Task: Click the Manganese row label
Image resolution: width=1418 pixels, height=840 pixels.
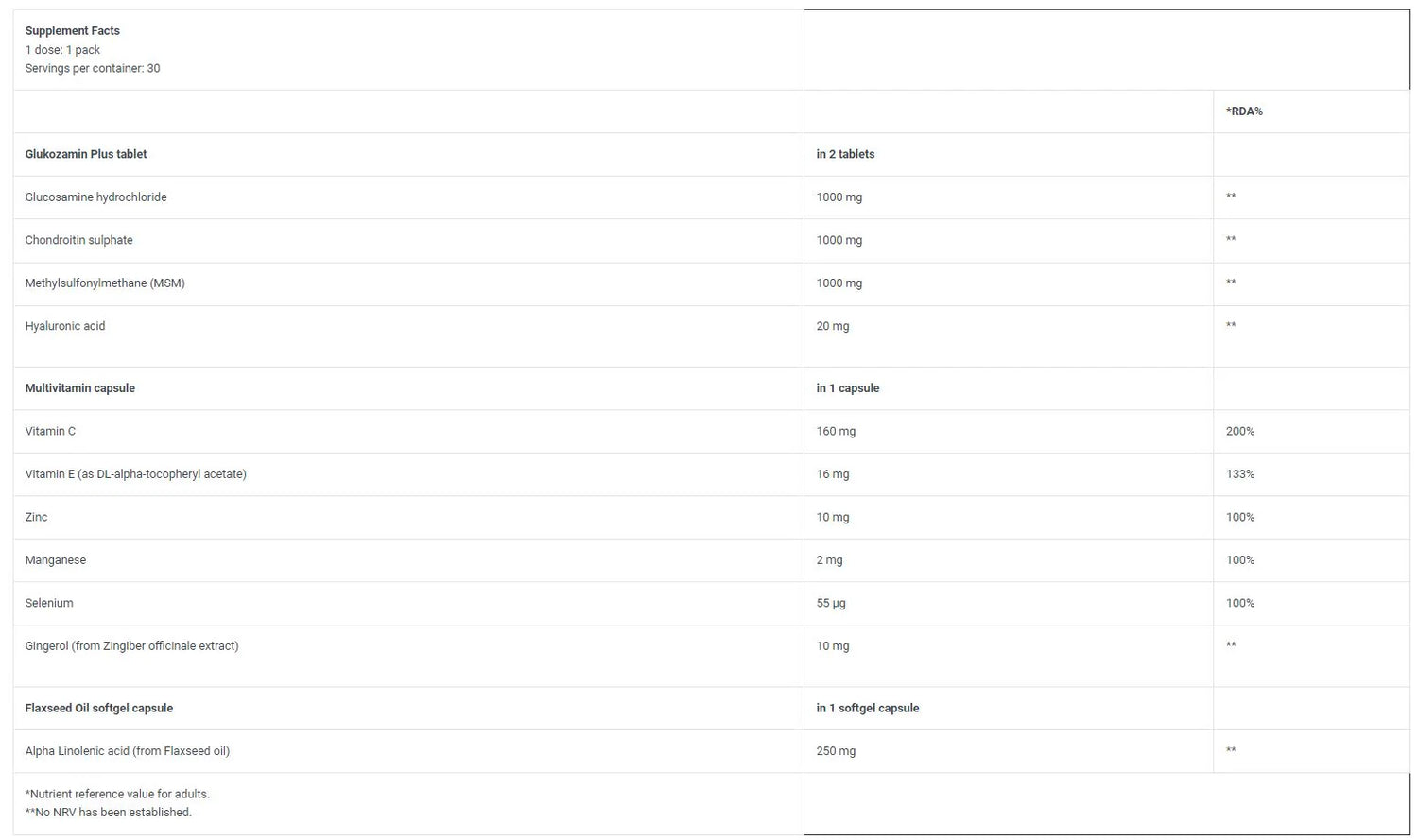Action: [56, 560]
